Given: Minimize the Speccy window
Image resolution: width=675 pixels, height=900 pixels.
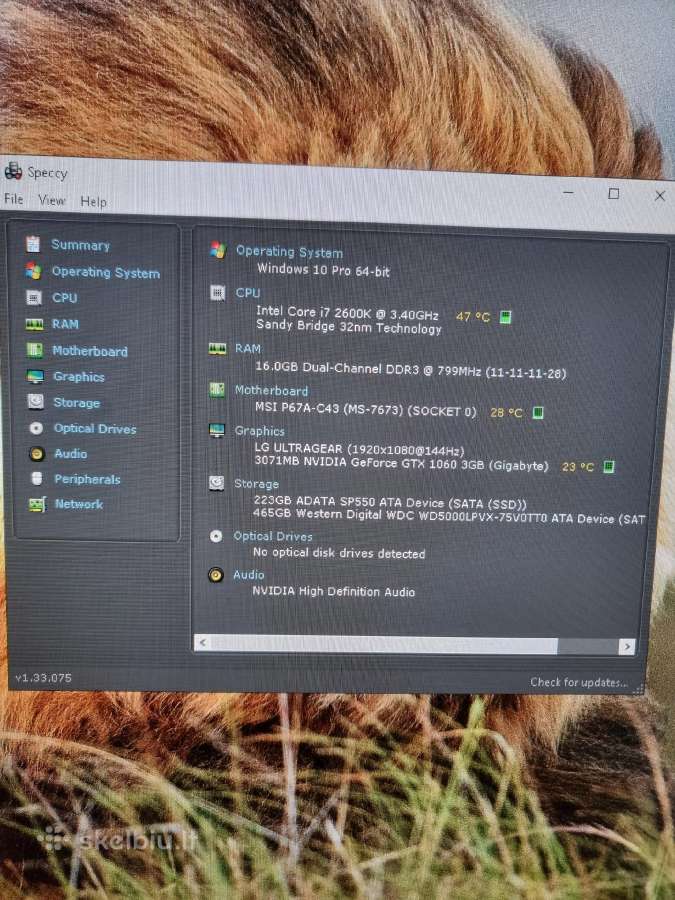Looking at the screenshot, I should tap(568, 192).
